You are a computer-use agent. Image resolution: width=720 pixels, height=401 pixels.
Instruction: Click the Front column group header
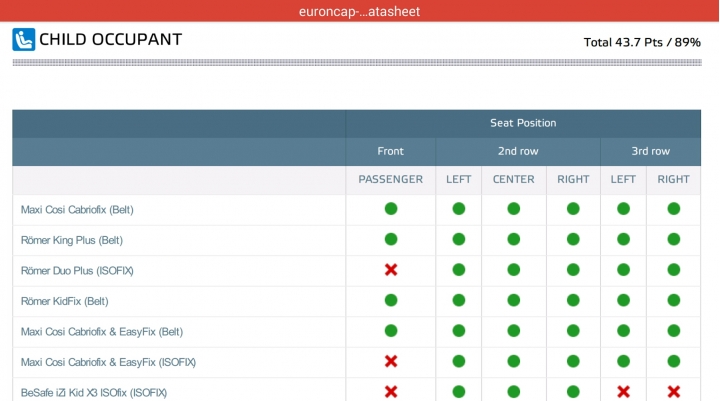390,151
